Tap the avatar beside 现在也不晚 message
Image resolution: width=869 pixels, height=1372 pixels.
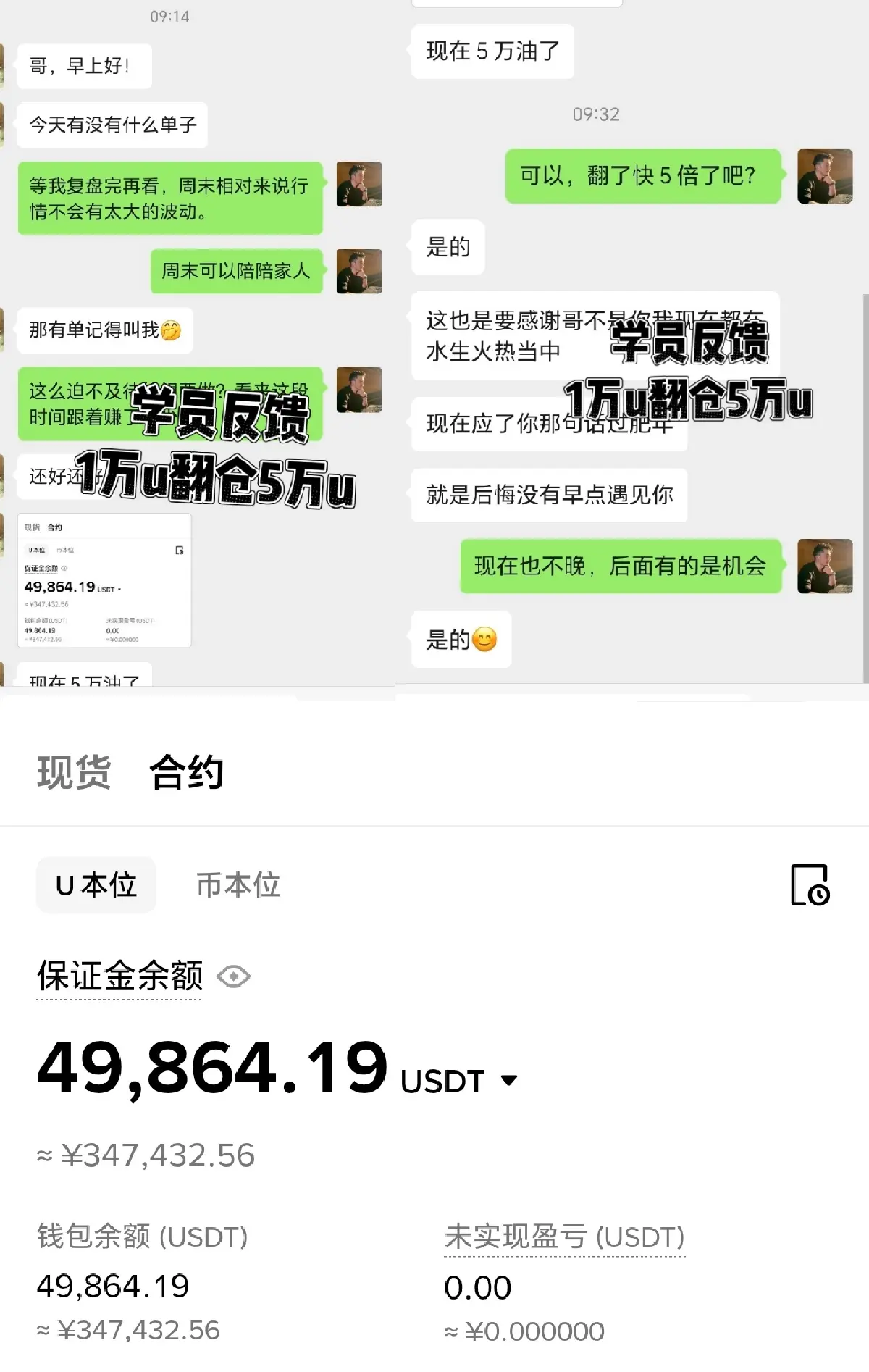825,566
